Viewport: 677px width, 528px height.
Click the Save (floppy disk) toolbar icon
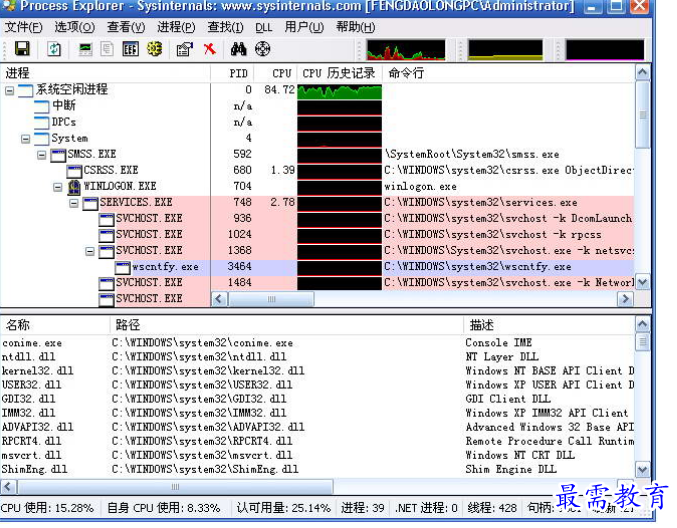(21, 48)
